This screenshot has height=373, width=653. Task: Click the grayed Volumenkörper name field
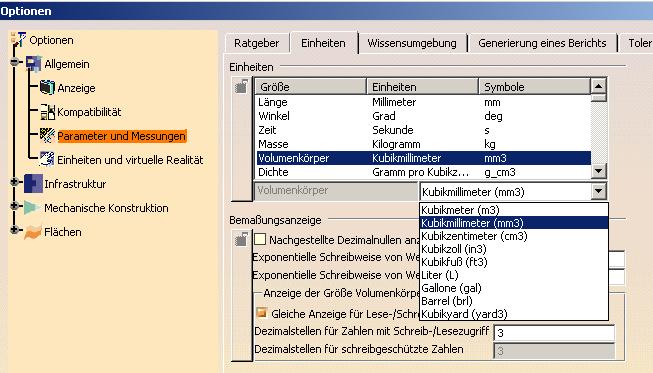pyautogui.click(x=336, y=191)
